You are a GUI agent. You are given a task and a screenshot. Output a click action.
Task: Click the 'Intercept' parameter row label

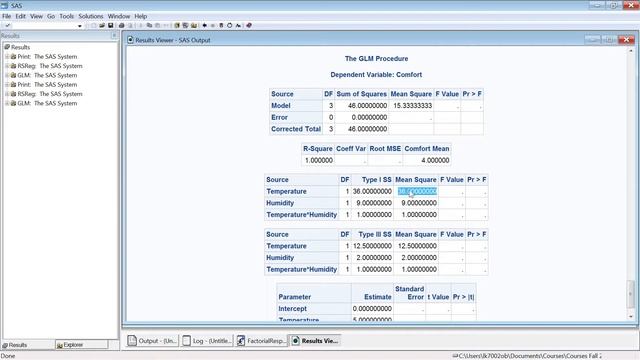[x=292, y=309]
